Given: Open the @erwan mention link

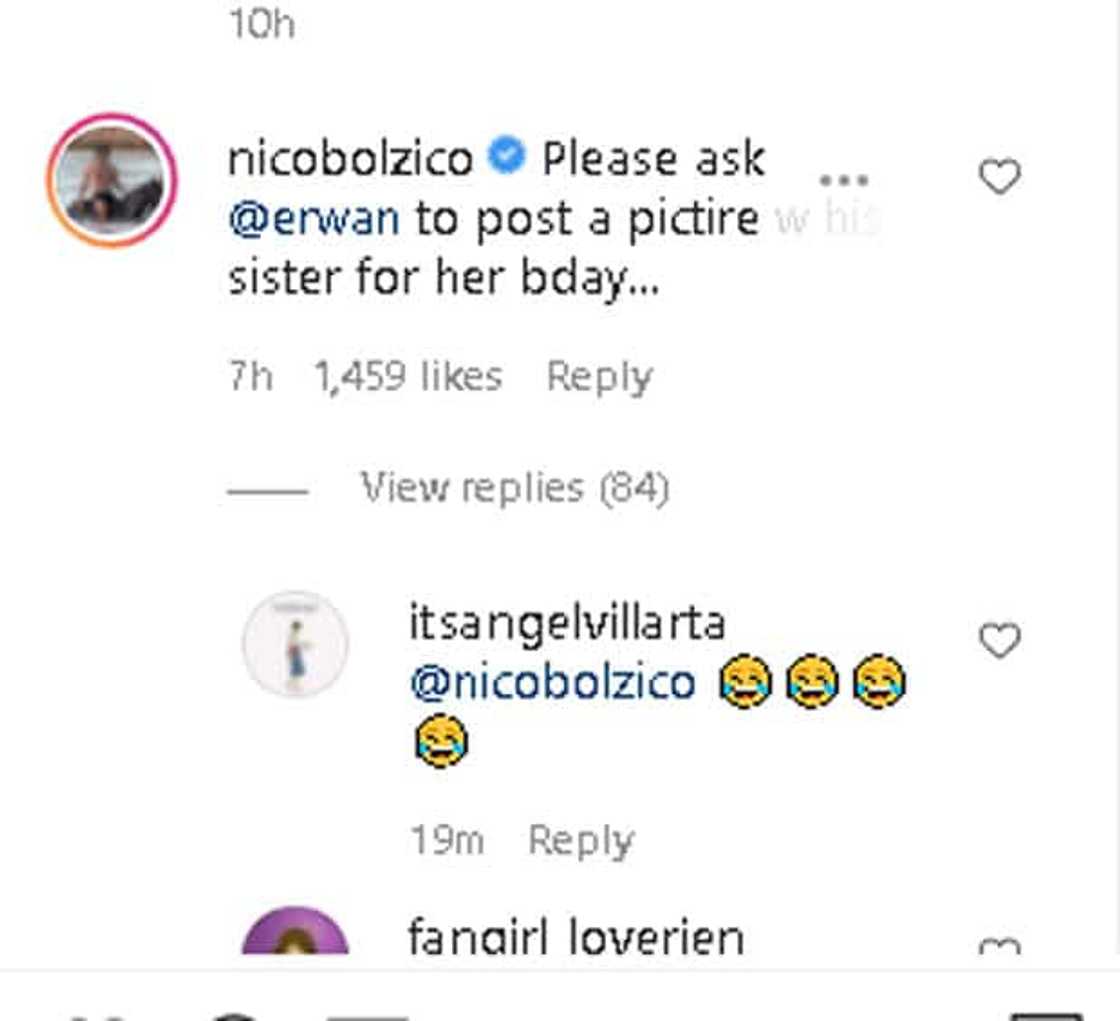Looking at the screenshot, I should (314, 220).
